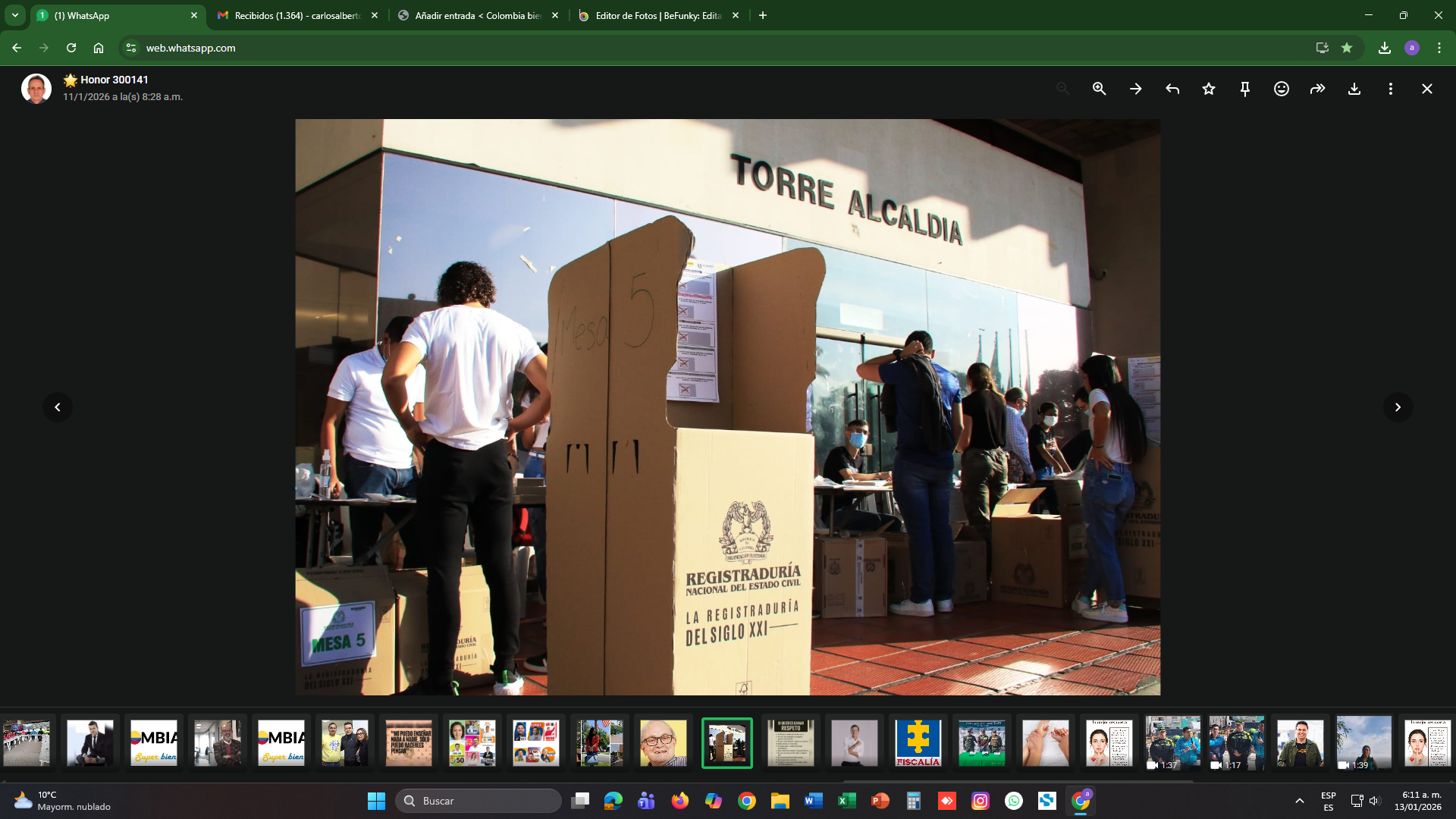Close the media viewer
The width and height of the screenshot is (1456, 819).
[1426, 89]
